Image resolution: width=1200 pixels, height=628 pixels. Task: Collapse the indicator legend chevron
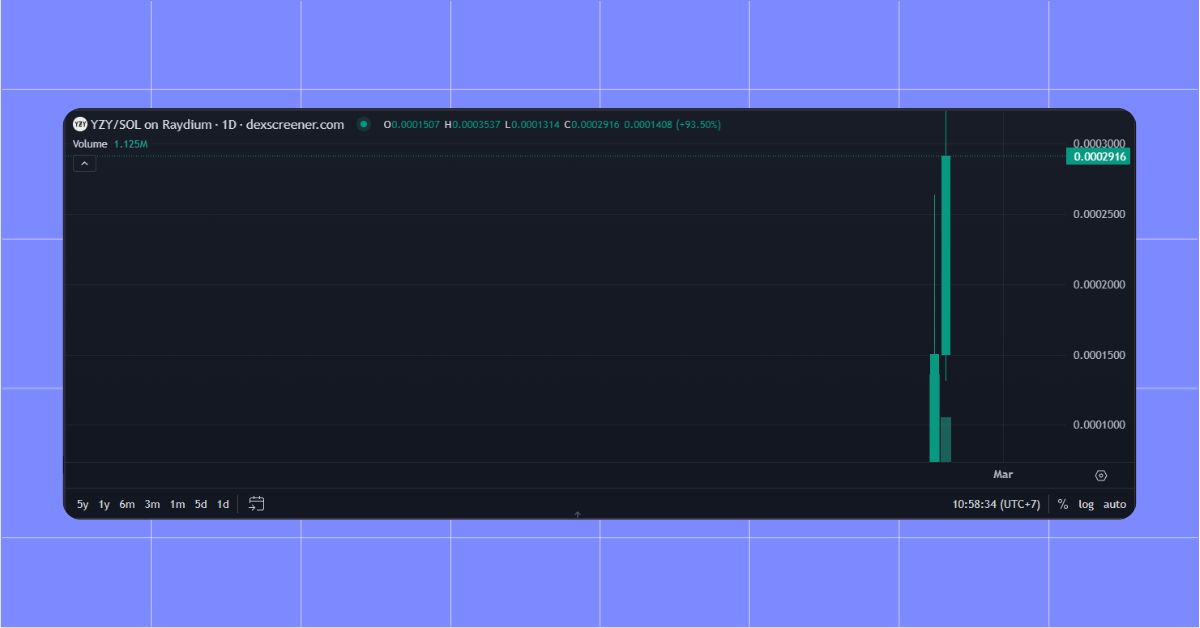pos(84,163)
